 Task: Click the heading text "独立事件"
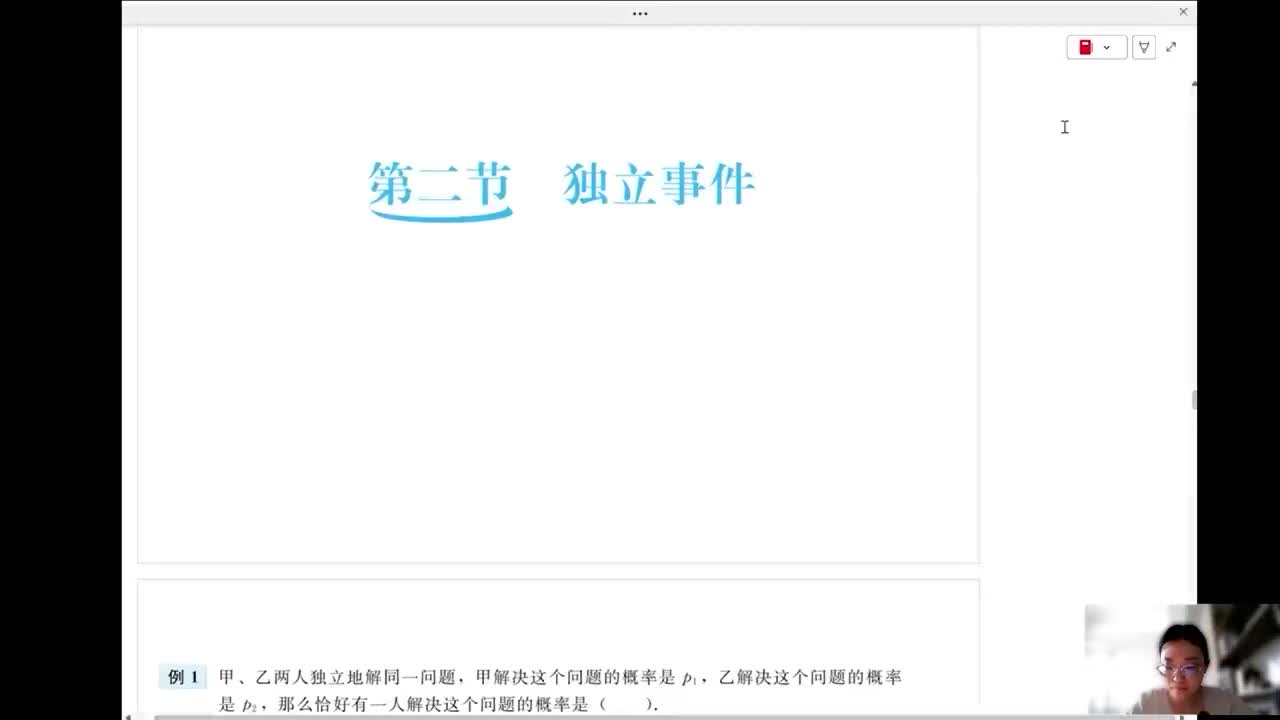pyautogui.click(x=659, y=185)
